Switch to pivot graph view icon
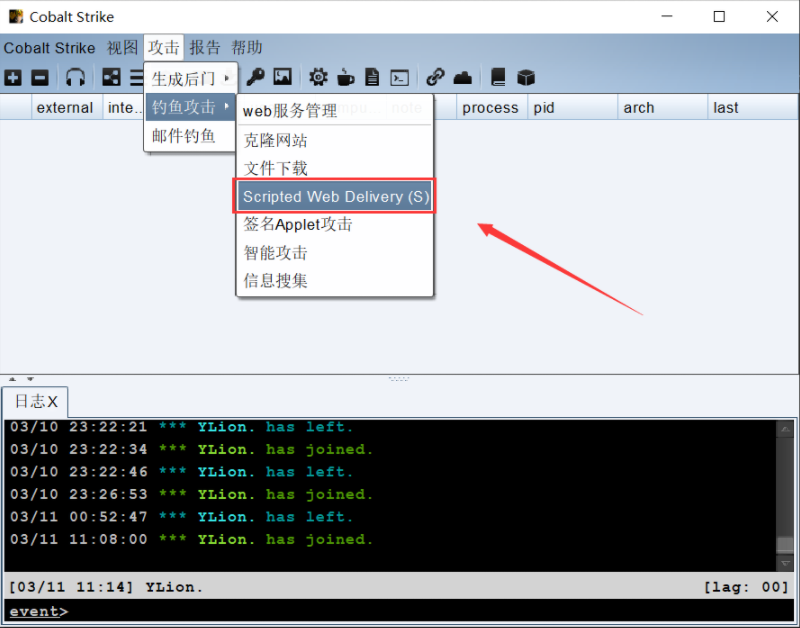 [x=111, y=78]
